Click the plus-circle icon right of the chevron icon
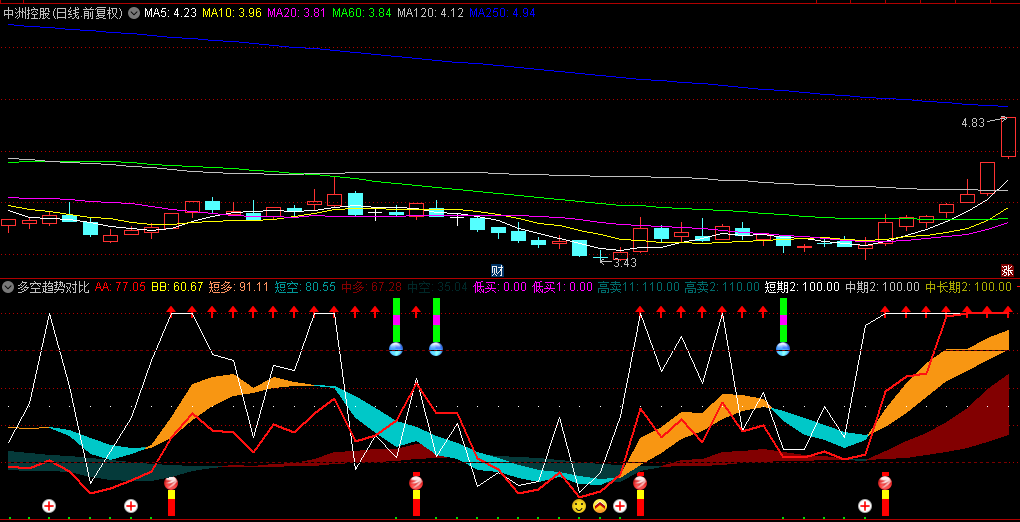 (620, 506)
